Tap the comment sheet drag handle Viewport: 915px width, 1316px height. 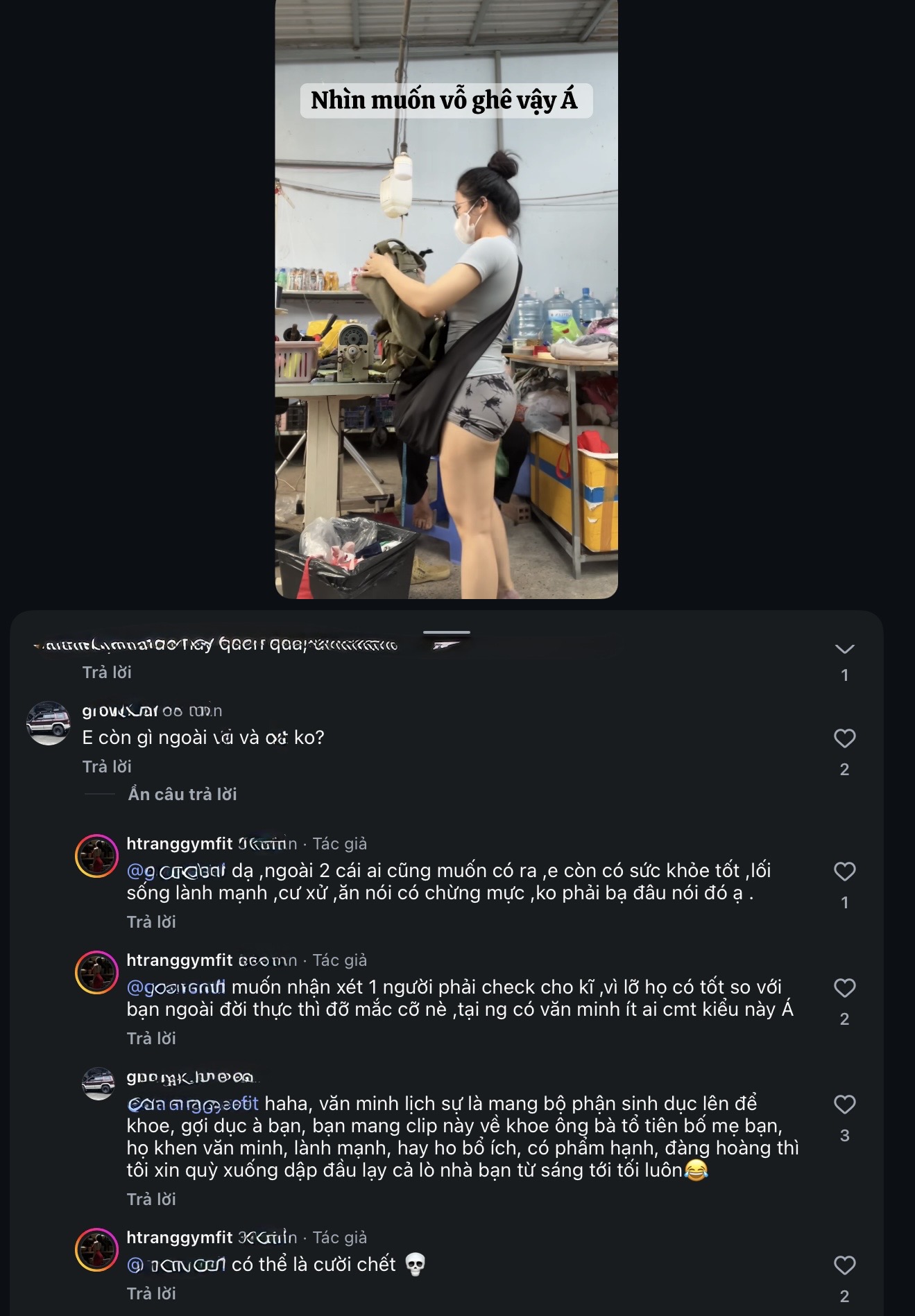click(447, 632)
